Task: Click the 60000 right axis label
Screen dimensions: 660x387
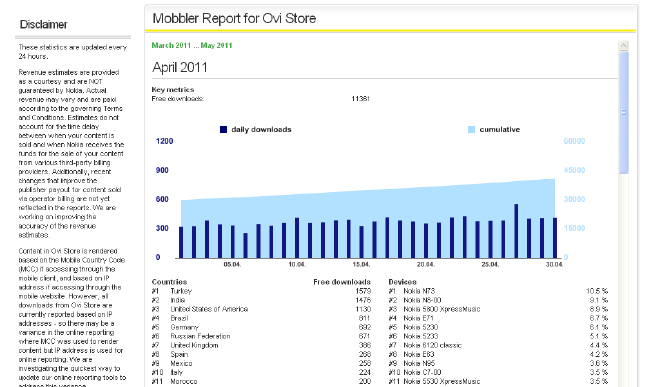Action: click(x=574, y=141)
